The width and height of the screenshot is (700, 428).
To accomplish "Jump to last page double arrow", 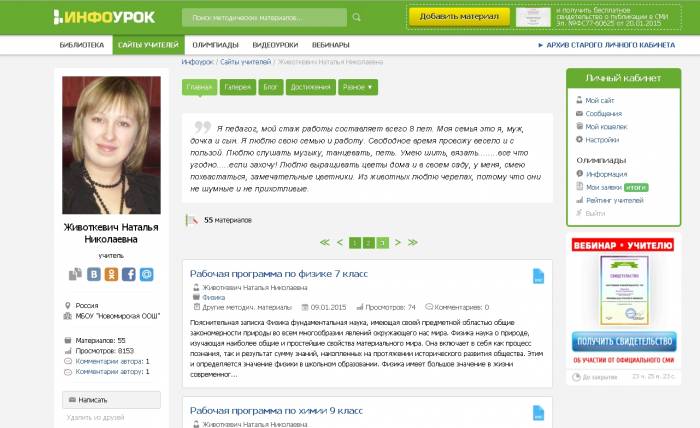I will (x=413, y=242).
